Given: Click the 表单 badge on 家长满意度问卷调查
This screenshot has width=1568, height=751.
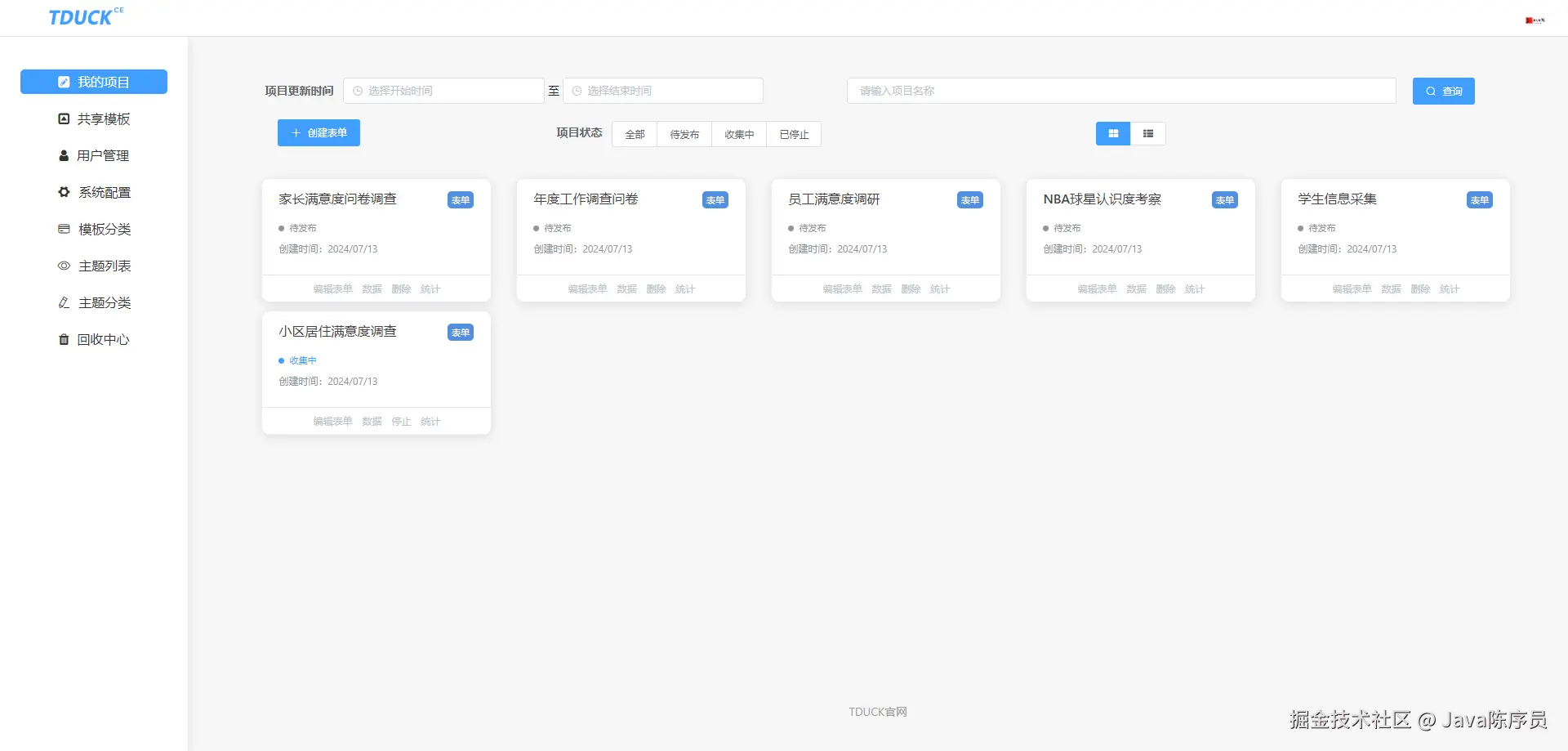Looking at the screenshot, I should (461, 200).
